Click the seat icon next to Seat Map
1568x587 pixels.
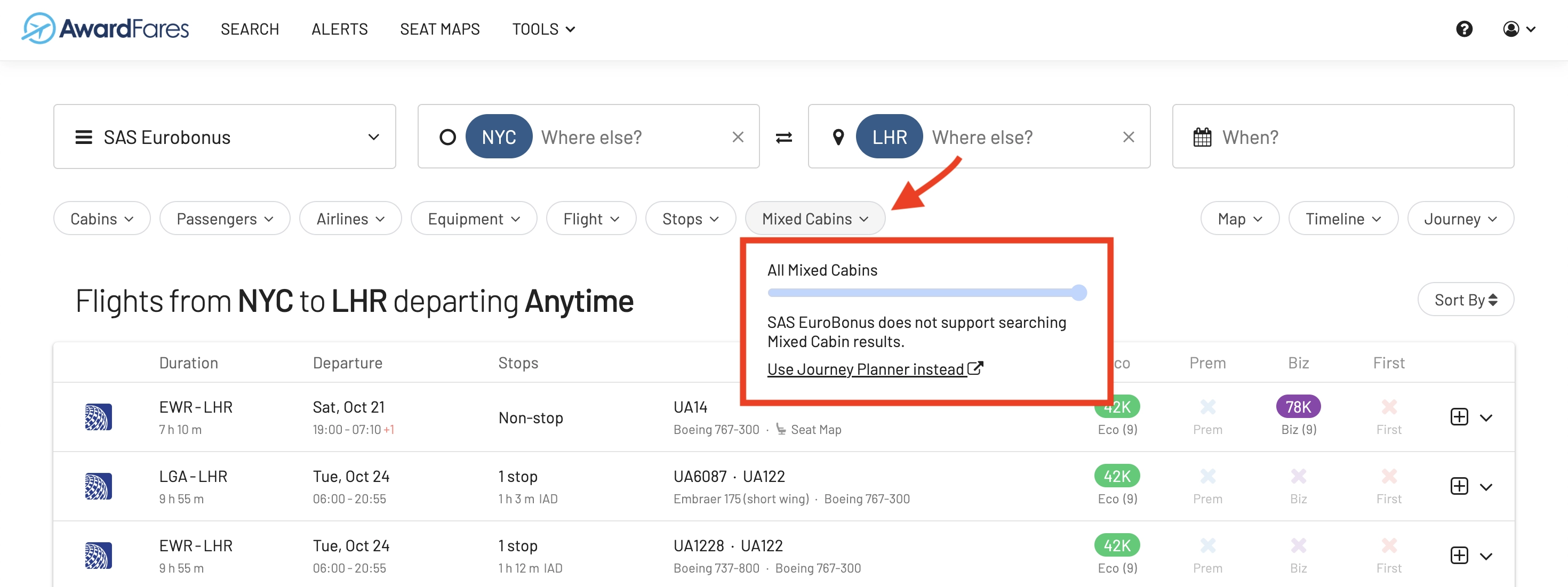tap(781, 429)
